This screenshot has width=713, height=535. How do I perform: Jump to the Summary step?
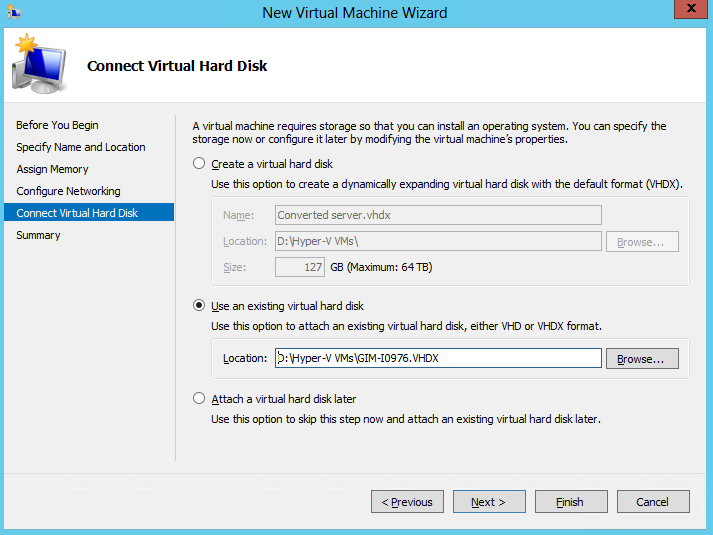point(38,235)
